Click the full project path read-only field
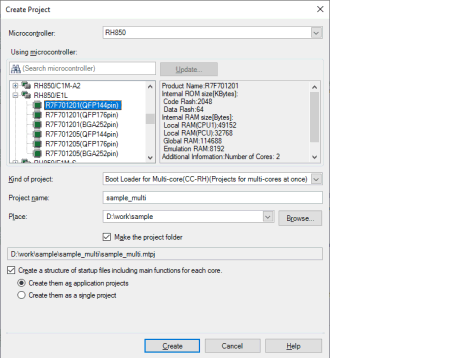 coord(165,254)
